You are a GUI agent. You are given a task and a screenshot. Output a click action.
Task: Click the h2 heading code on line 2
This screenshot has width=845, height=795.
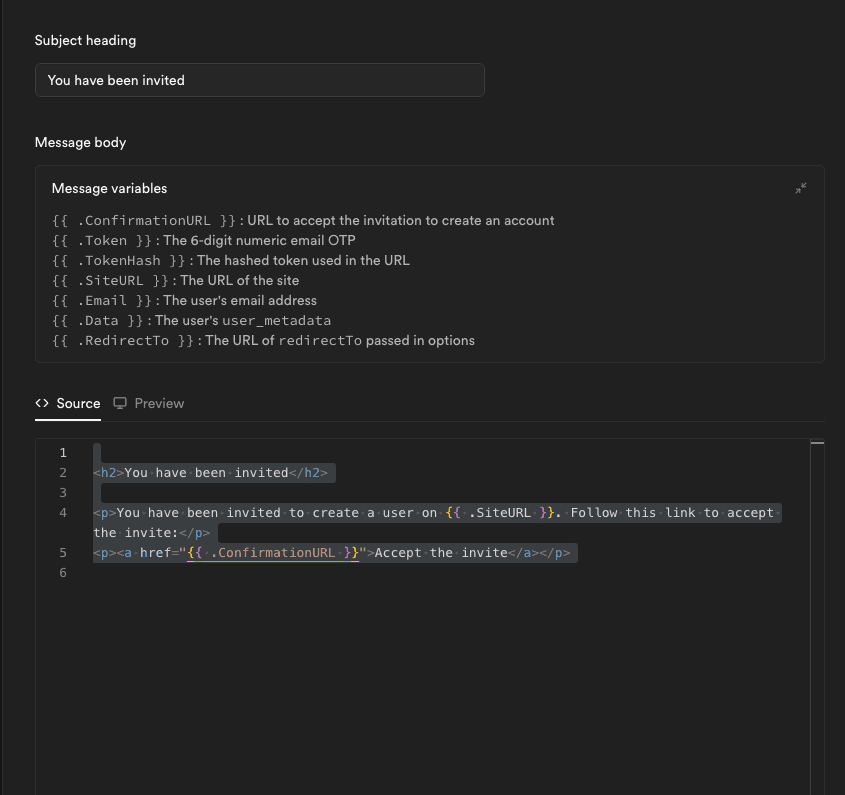[x=210, y=473]
